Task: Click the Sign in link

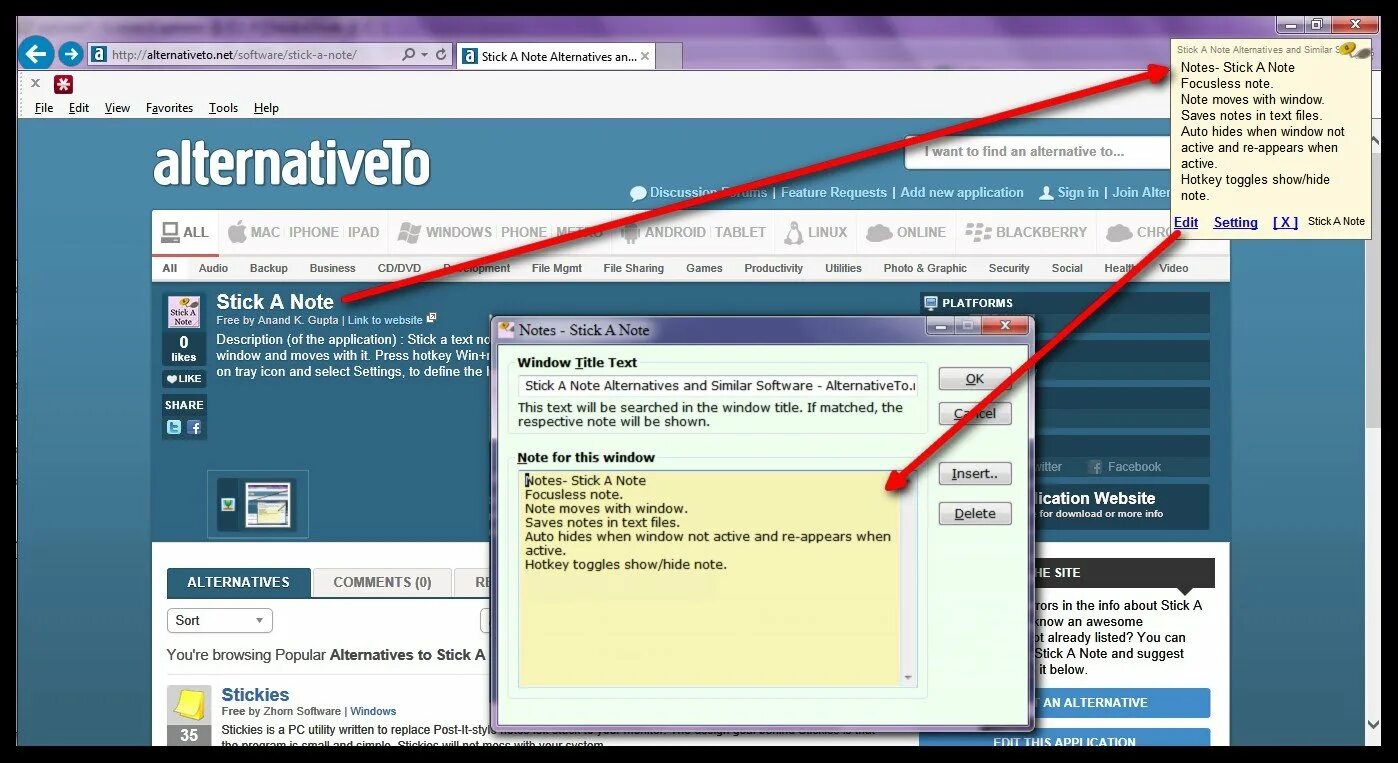Action: point(1069,192)
